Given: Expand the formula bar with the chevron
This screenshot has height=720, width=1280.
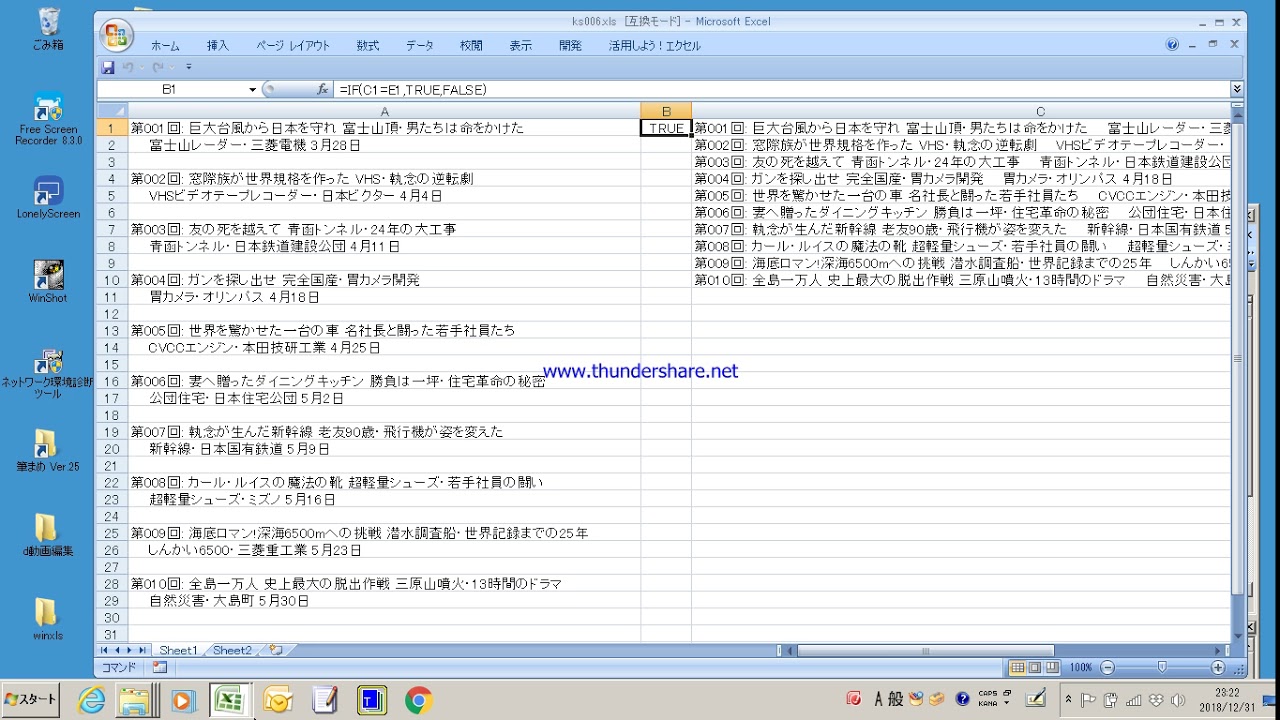Looking at the screenshot, I should point(1237,90).
